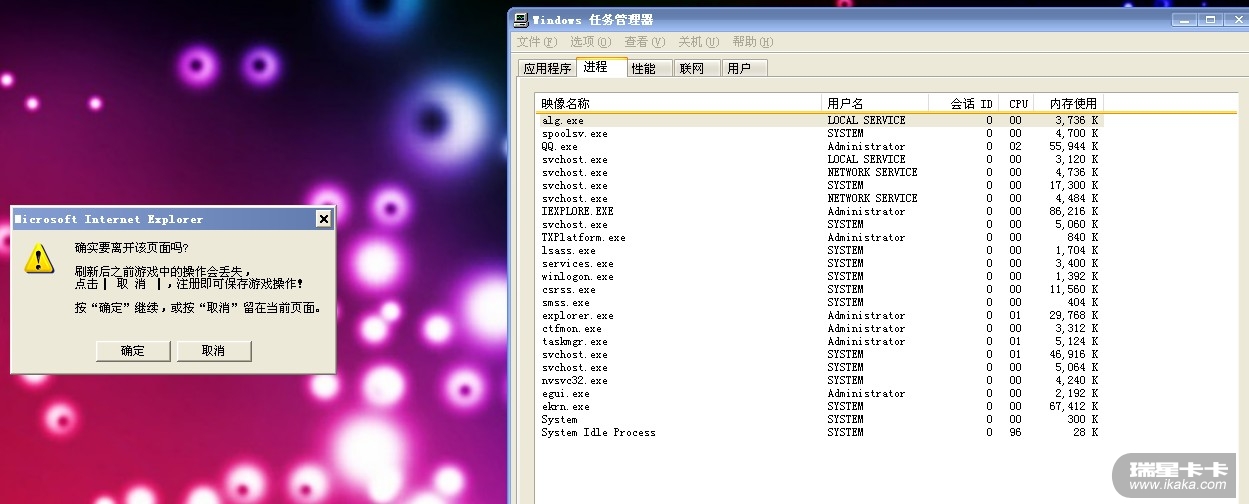The image size is (1249, 504).
Task: Open the 文件(F) menu in Task Manager
Action: (x=537, y=42)
